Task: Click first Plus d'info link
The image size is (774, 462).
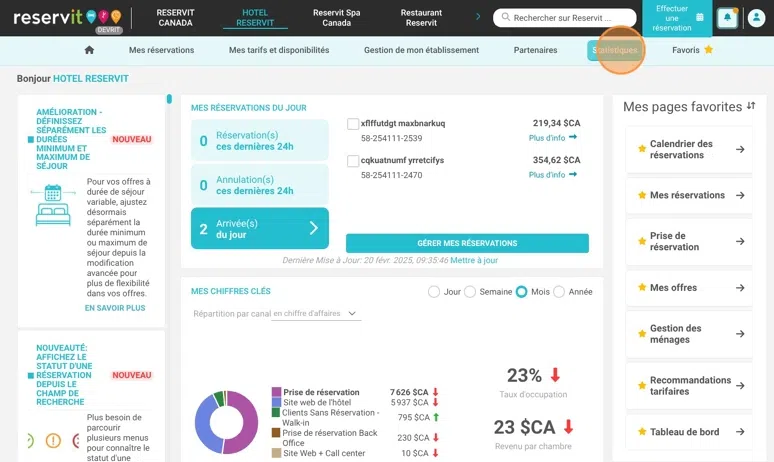Action: click(x=546, y=138)
